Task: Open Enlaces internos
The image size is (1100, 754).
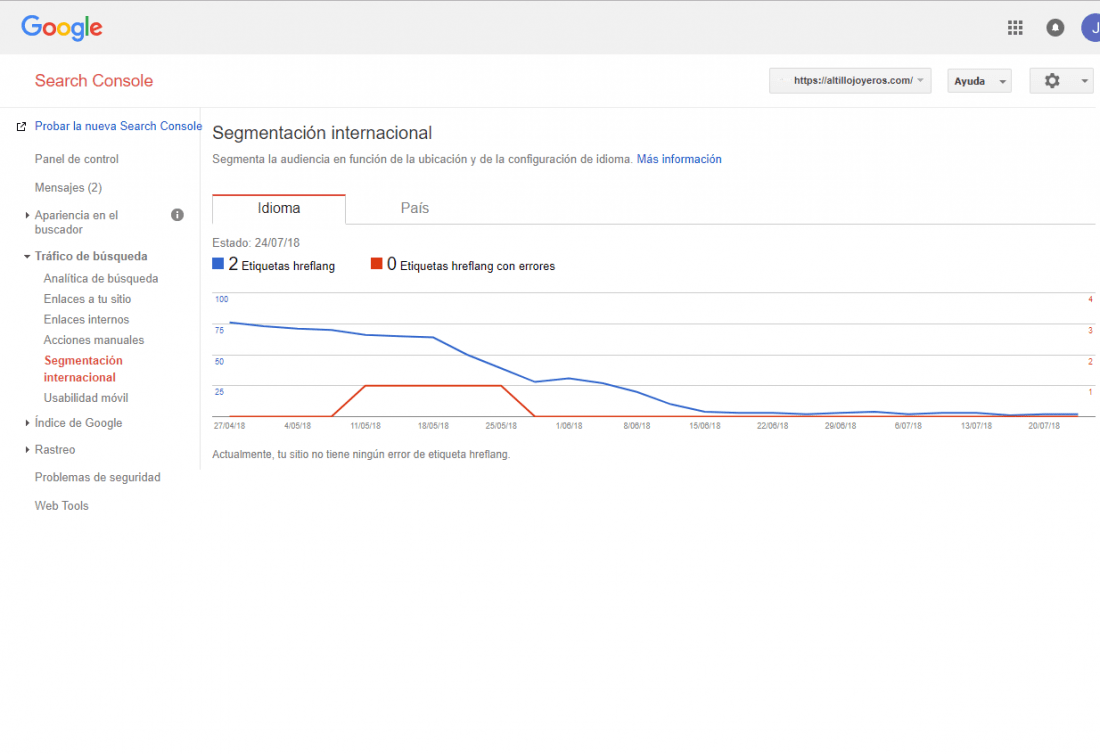Action: (86, 319)
